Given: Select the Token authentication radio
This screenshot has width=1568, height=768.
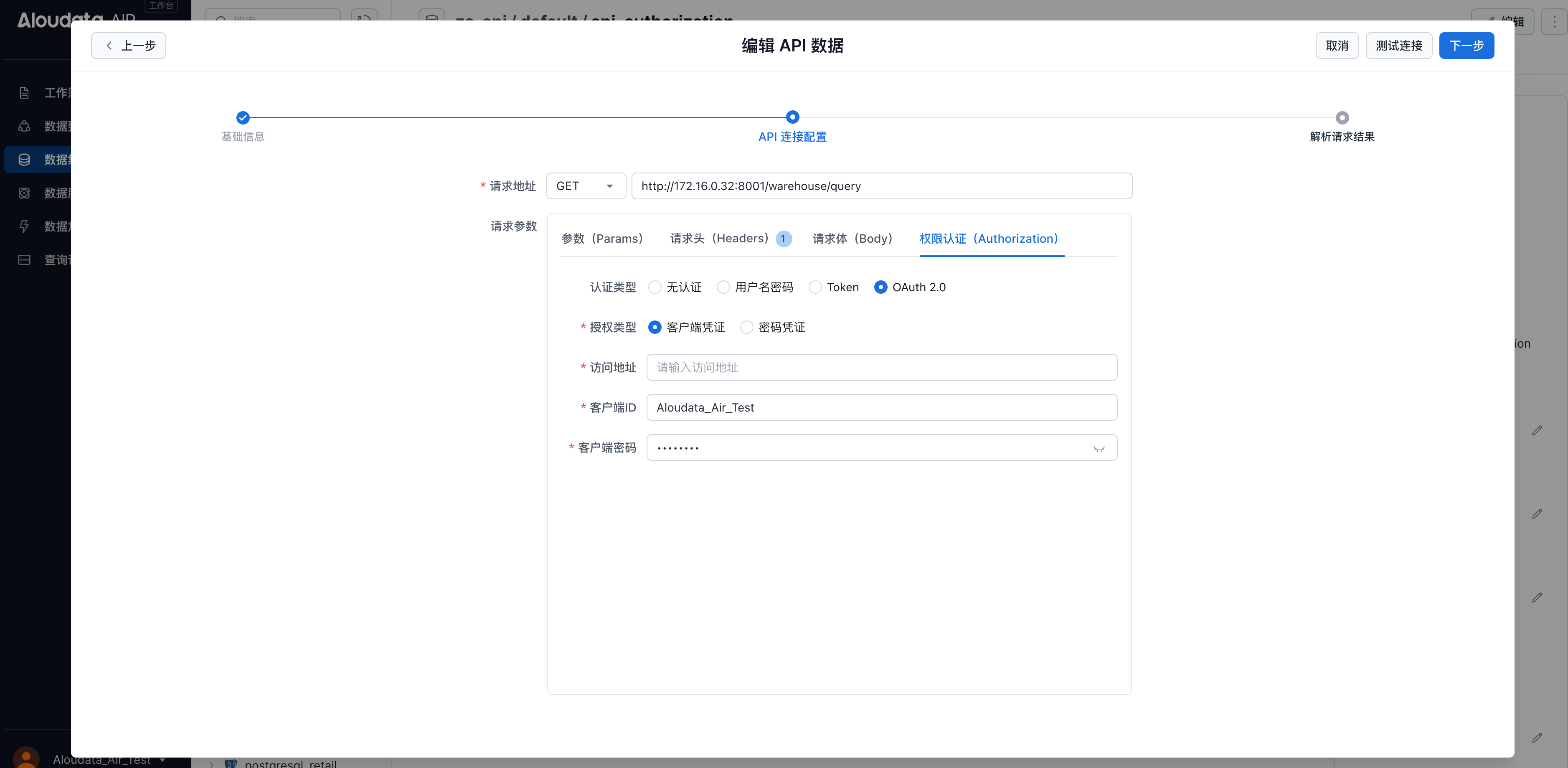Looking at the screenshot, I should 815,287.
